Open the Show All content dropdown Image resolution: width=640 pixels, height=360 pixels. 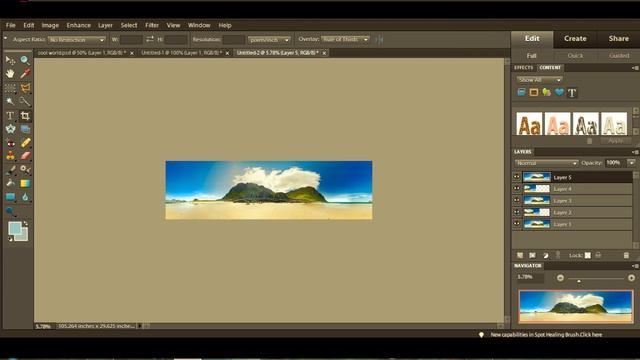tap(539, 80)
